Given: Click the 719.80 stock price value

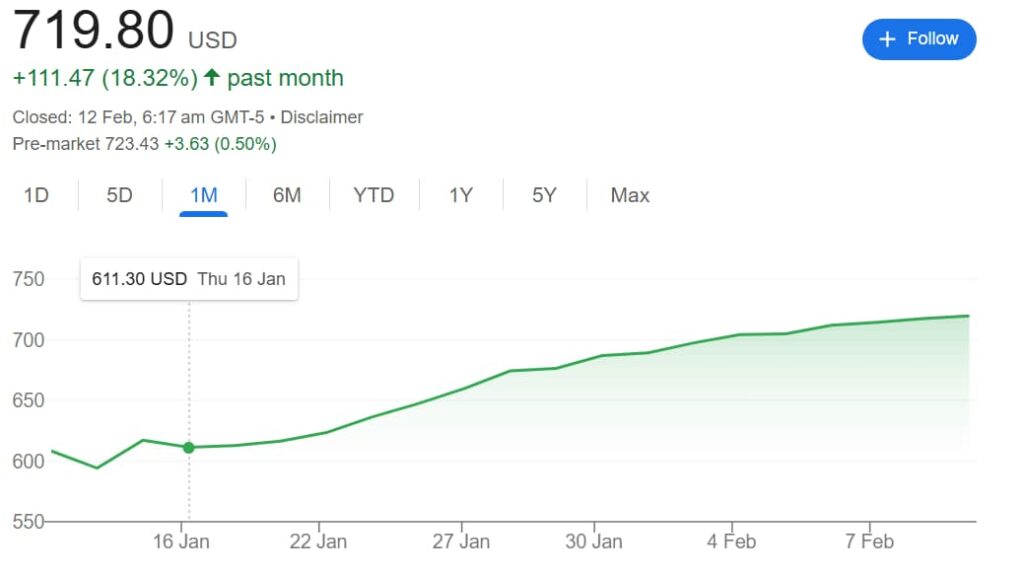Looking at the screenshot, I should point(93,30).
